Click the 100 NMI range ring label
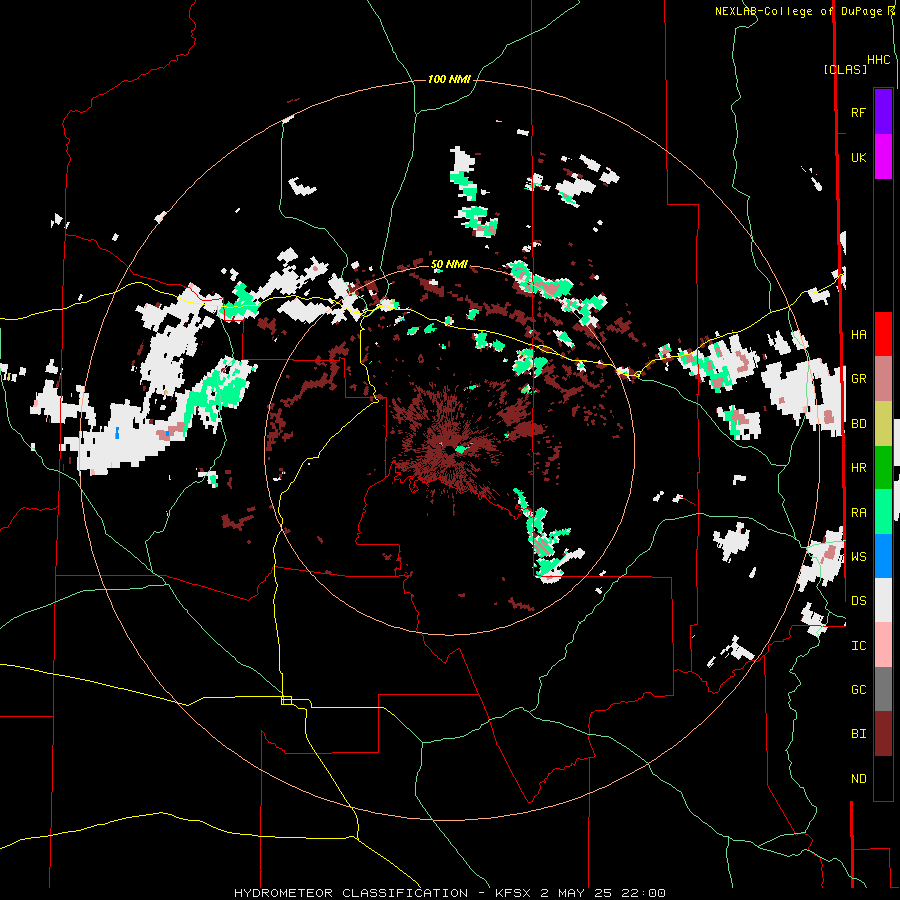The width and height of the screenshot is (900, 900). pos(449,79)
